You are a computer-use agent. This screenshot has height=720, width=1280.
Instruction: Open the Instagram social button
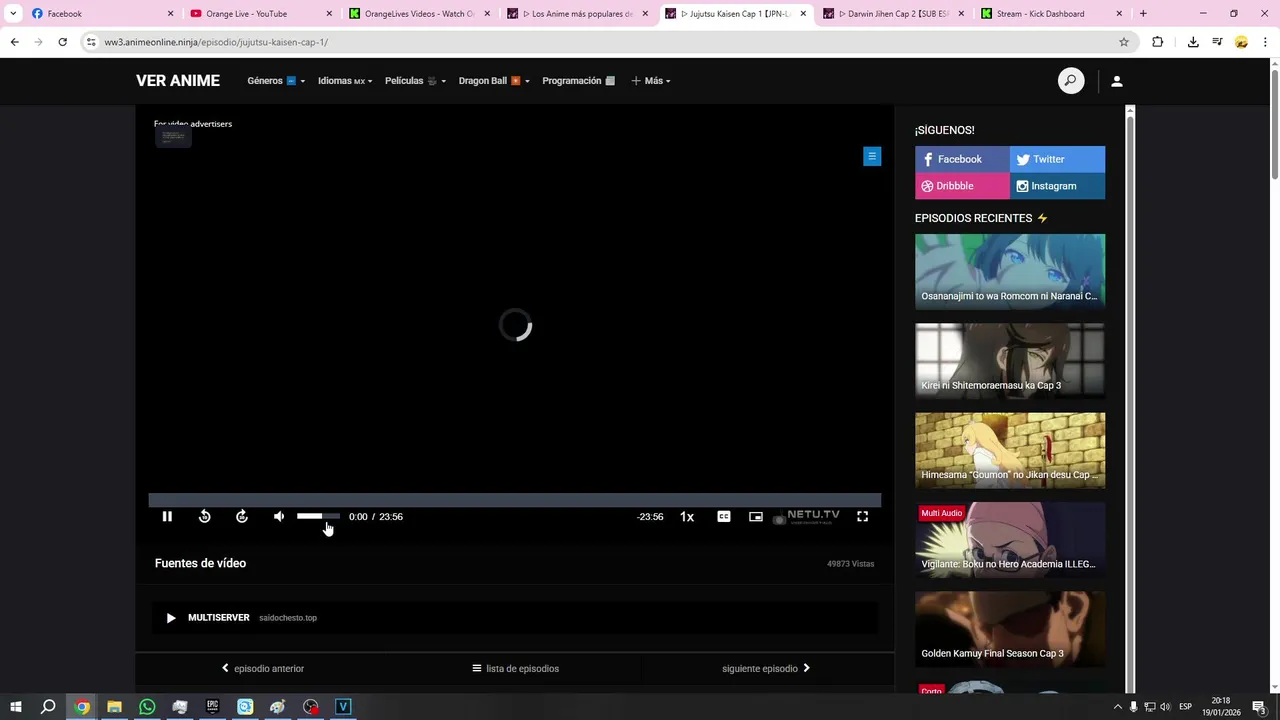click(x=1057, y=186)
